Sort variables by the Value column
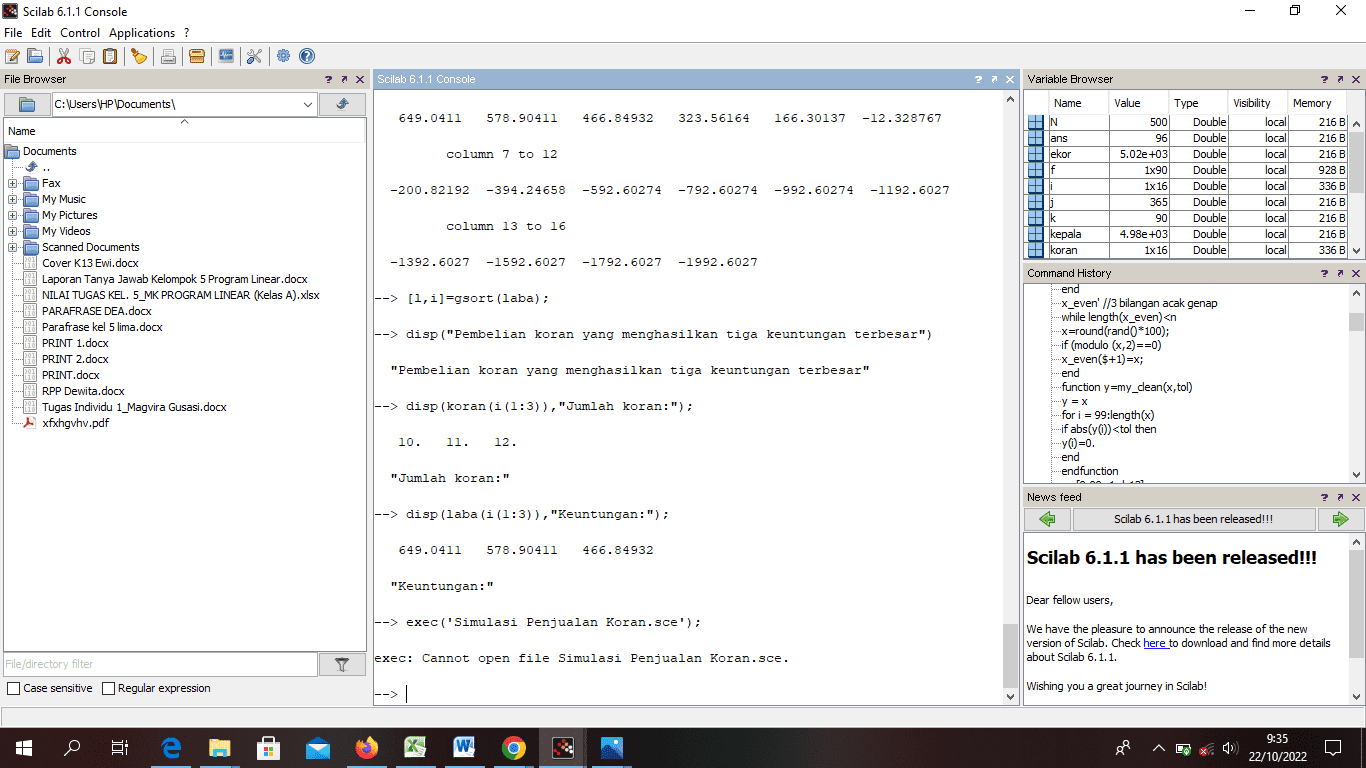1366x768 pixels. (x=1137, y=103)
